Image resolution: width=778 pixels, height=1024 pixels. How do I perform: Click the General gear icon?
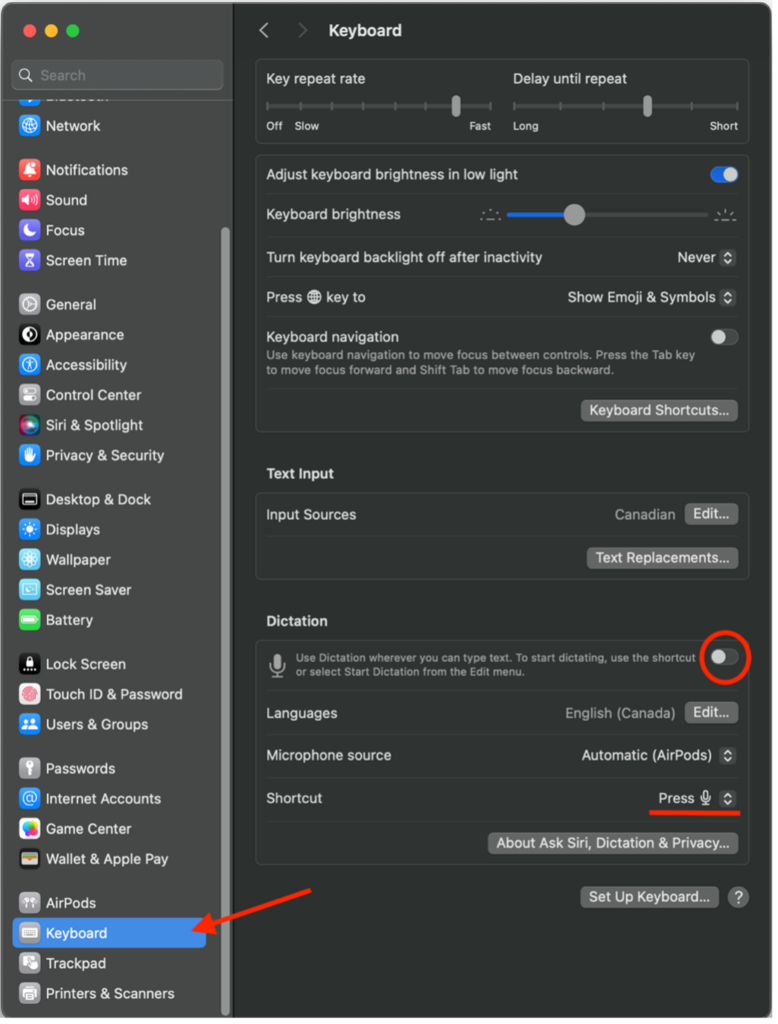click(x=29, y=306)
